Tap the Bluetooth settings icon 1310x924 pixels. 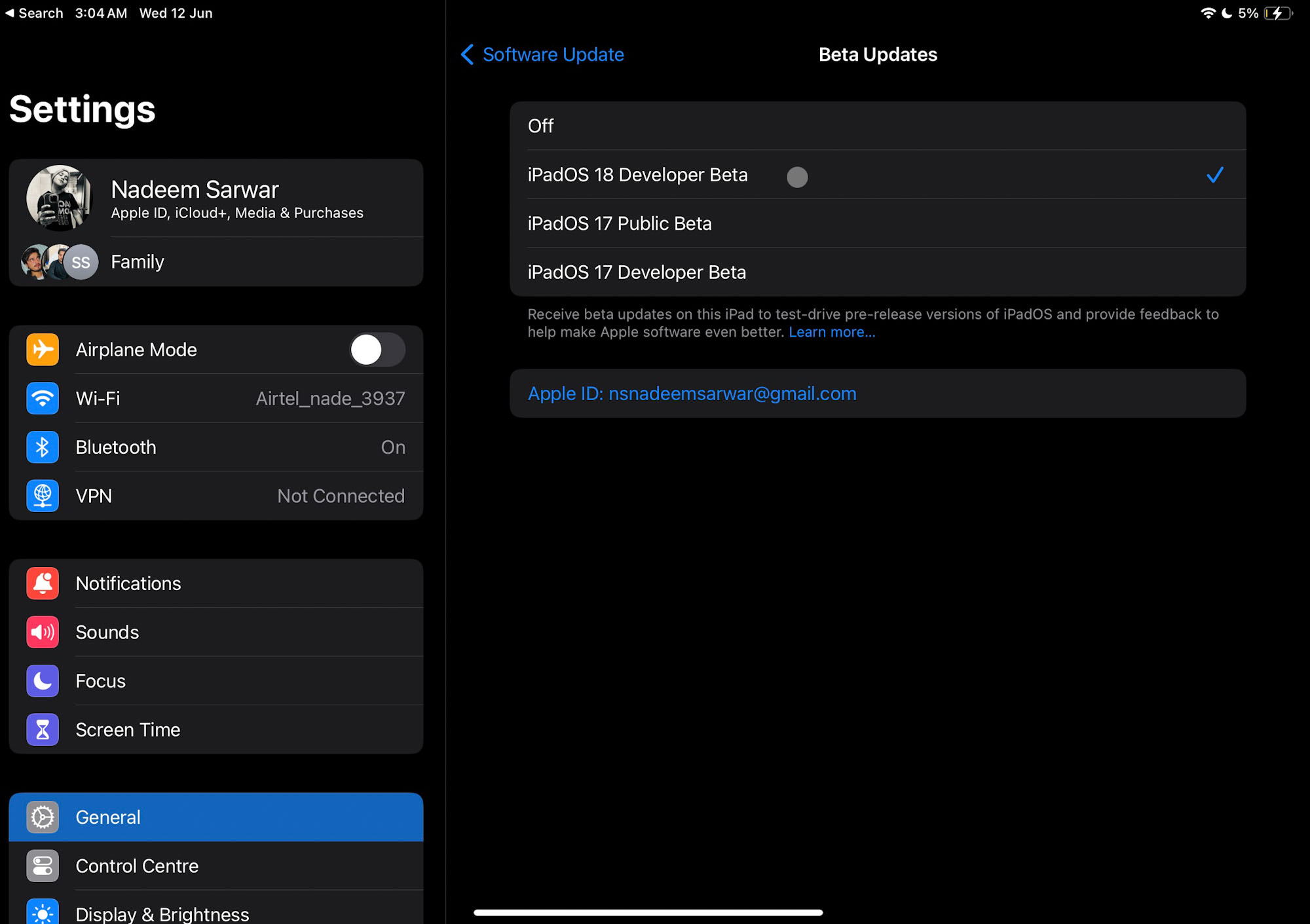(42, 447)
